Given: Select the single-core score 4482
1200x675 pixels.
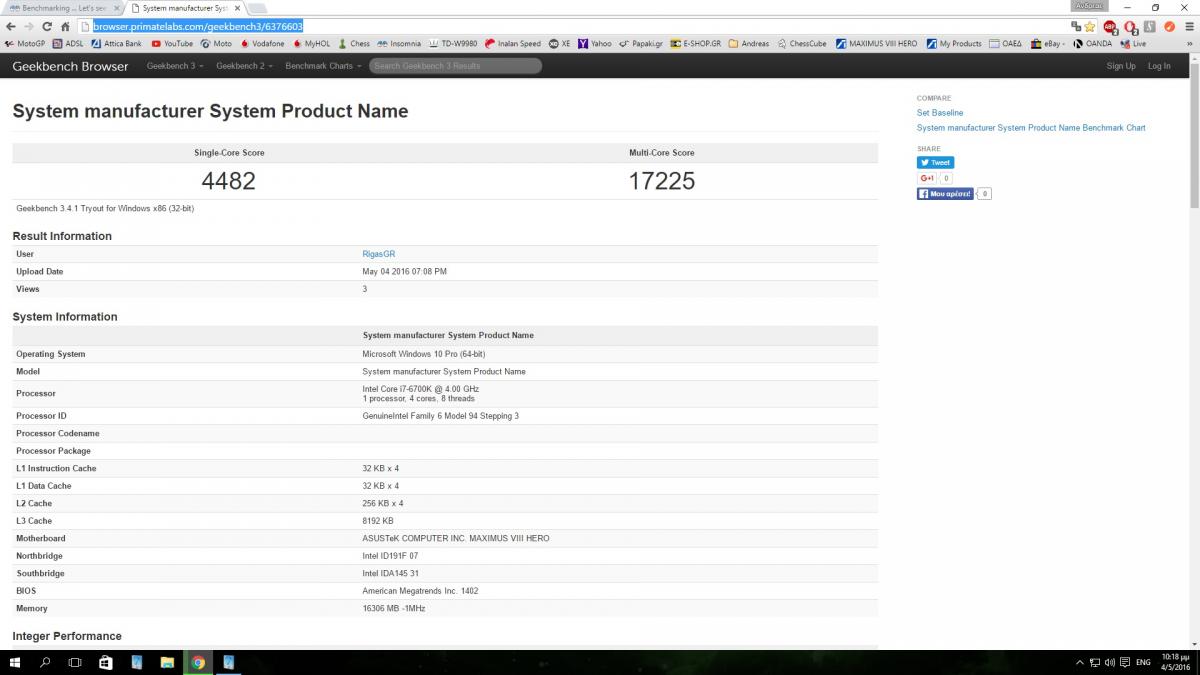Looking at the screenshot, I should (229, 181).
